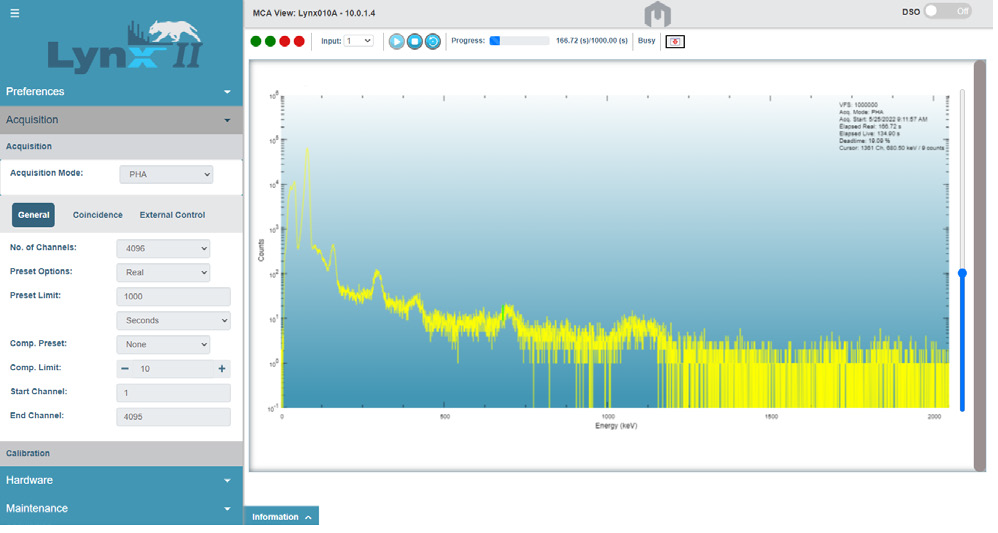
Task: Expand the Preferences section
Action: pos(120,92)
